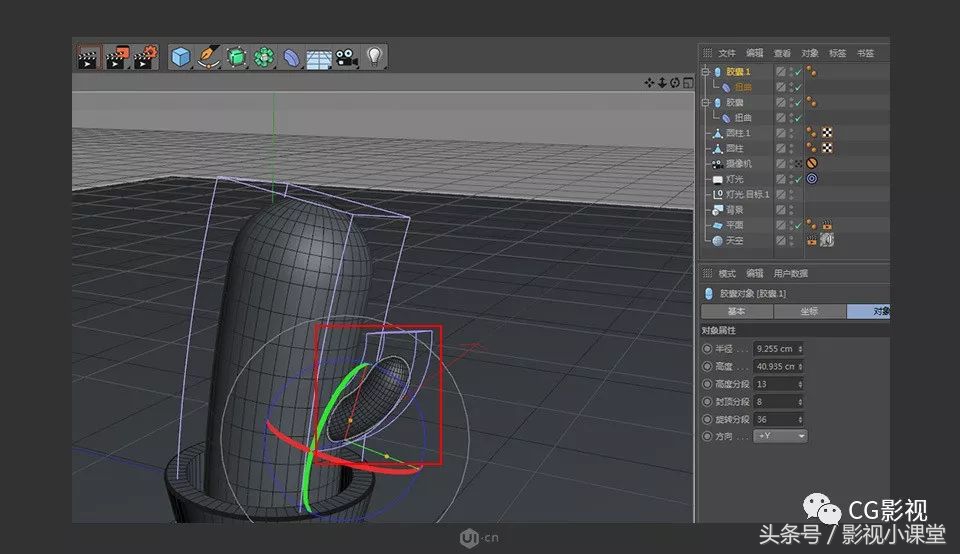Screen dimensions: 960x554
Task: Click the checkerboard texture tag on 圆柱 1
Action: pos(827,132)
